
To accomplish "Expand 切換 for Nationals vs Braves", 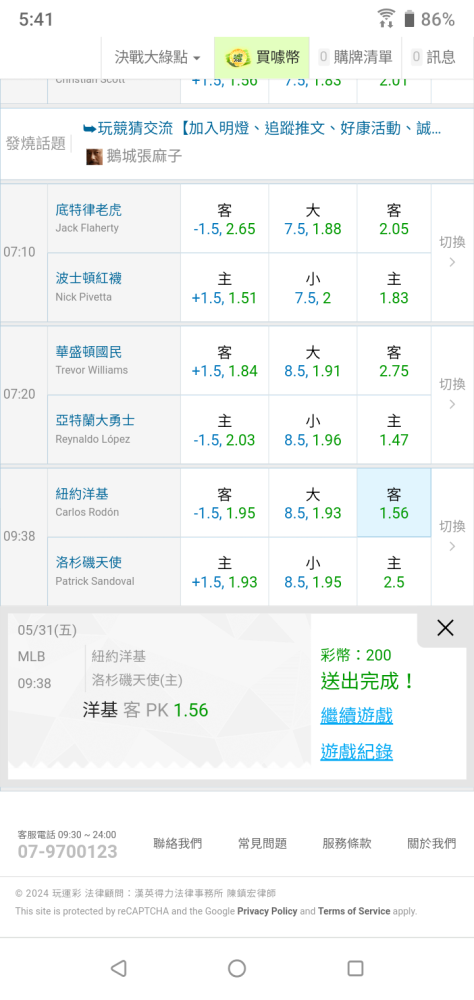I will coord(452,394).
